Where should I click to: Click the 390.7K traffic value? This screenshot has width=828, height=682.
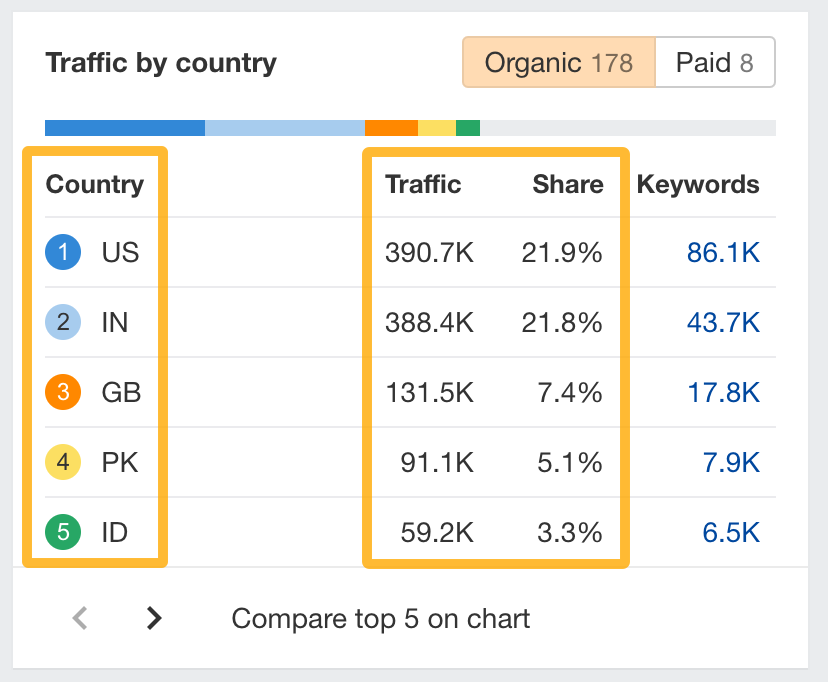pos(429,252)
